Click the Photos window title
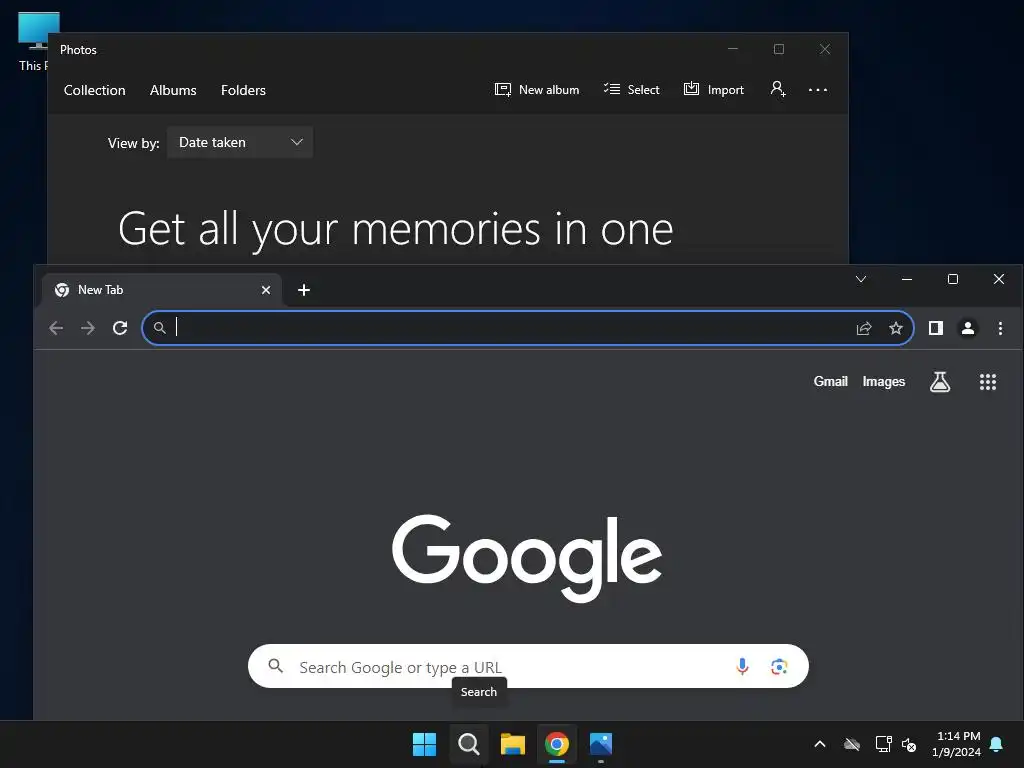Screen dimensions: 1024x768 78,50
